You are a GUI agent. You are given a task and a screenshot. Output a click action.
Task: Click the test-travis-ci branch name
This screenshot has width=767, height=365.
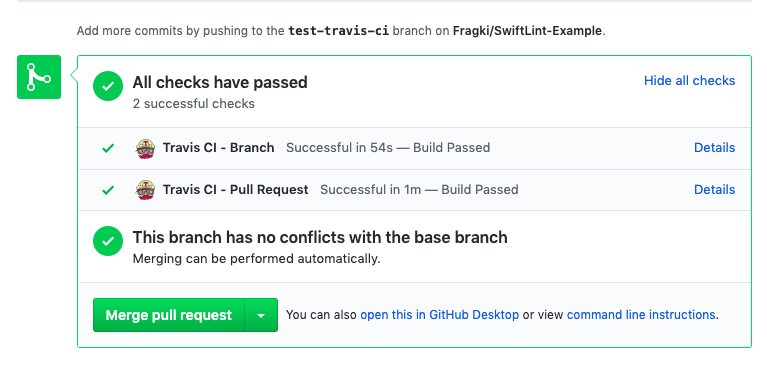point(338,31)
